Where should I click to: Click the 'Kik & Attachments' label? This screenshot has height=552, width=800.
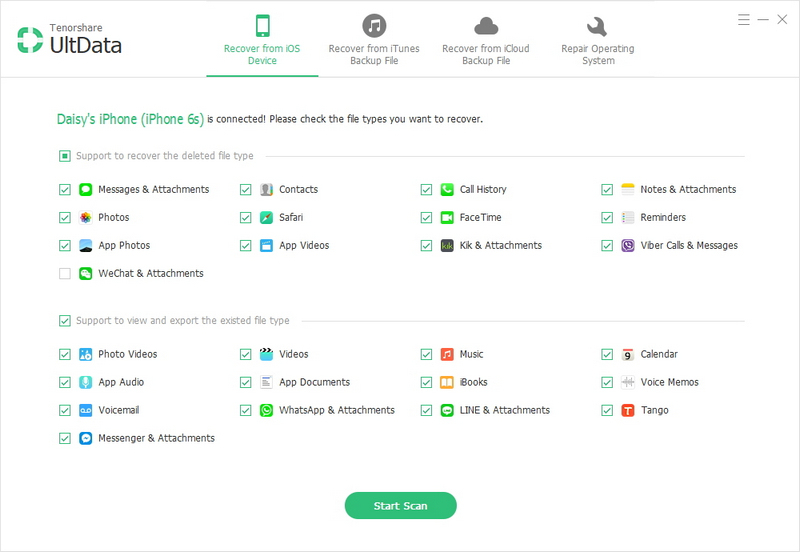[501, 245]
